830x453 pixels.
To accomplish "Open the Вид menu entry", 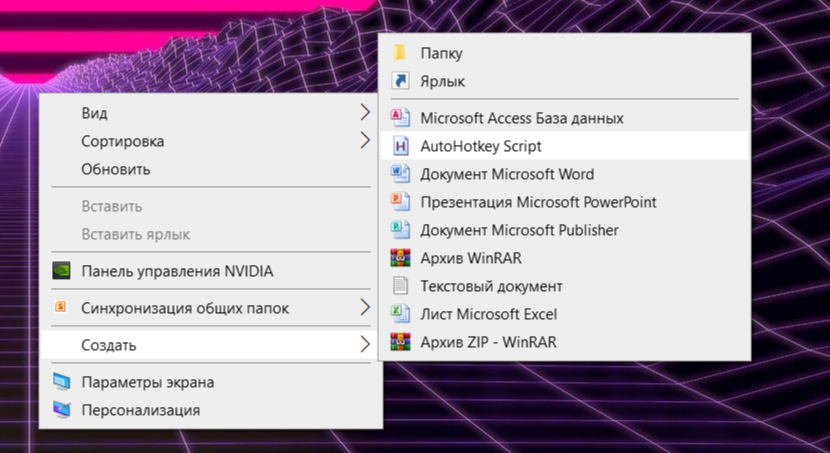I will pyautogui.click(x=211, y=113).
